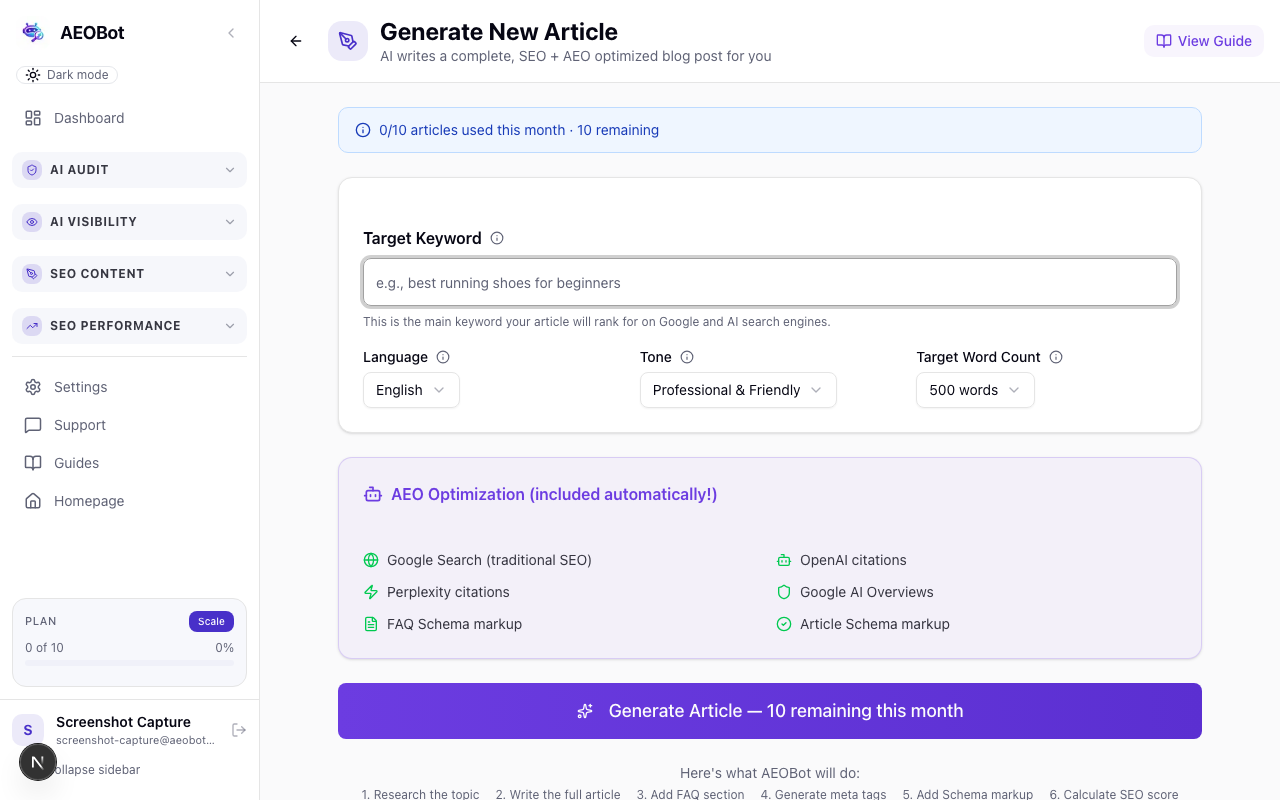This screenshot has height=800, width=1280.
Task: Collapse sidebar using the top chevron arrow
Action: (x=231, y=33)
